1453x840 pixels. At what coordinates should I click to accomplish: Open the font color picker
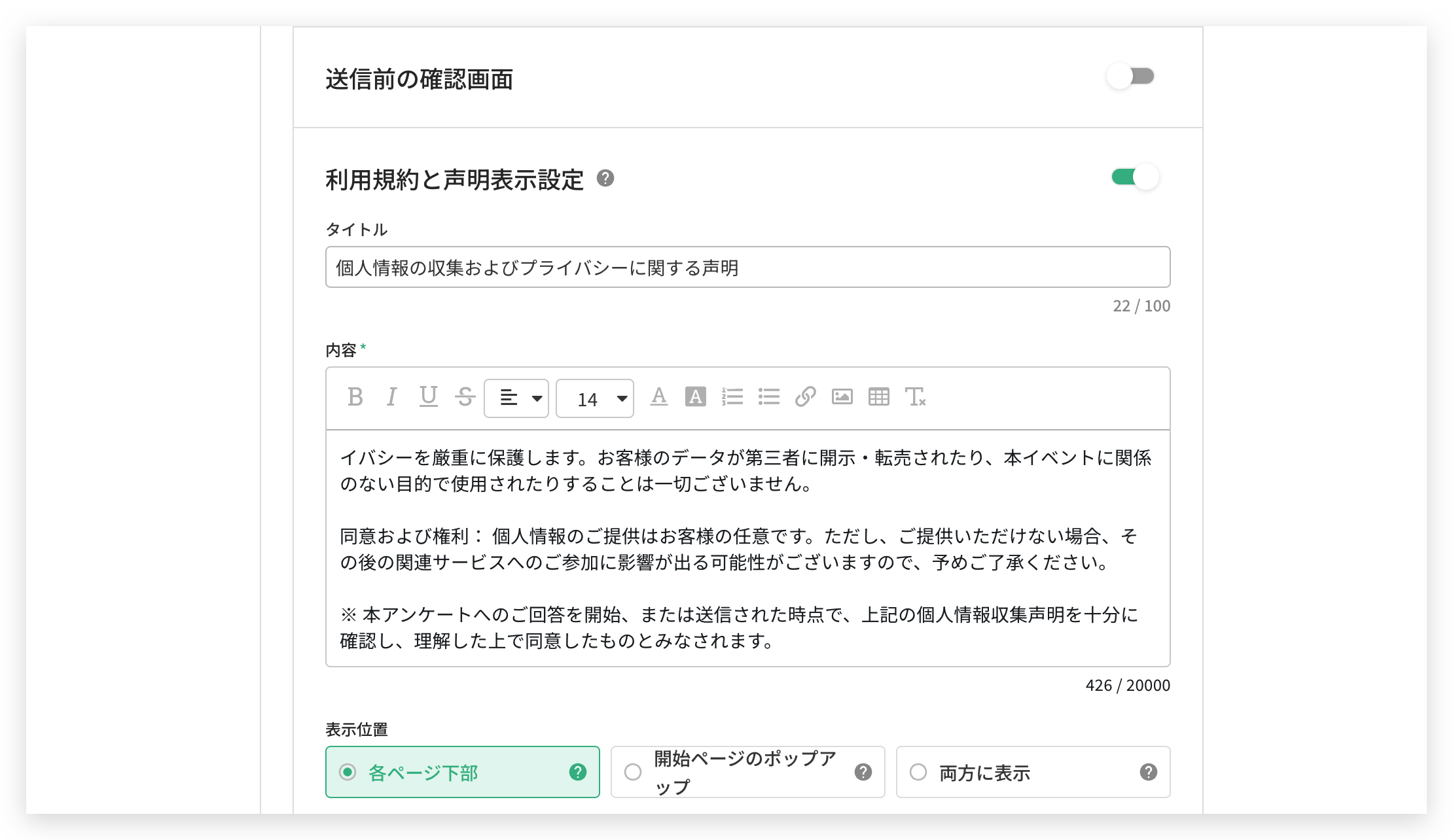pos(659,397)
